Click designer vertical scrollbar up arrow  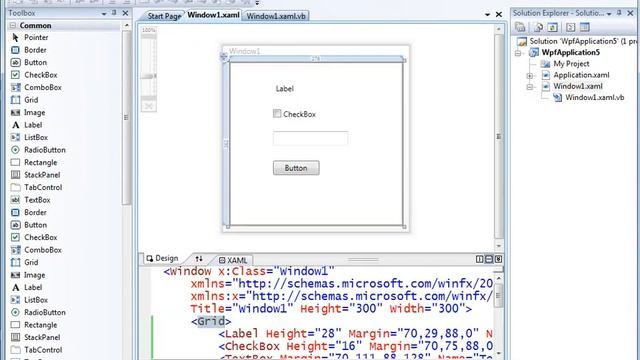(x=499, y=29)
